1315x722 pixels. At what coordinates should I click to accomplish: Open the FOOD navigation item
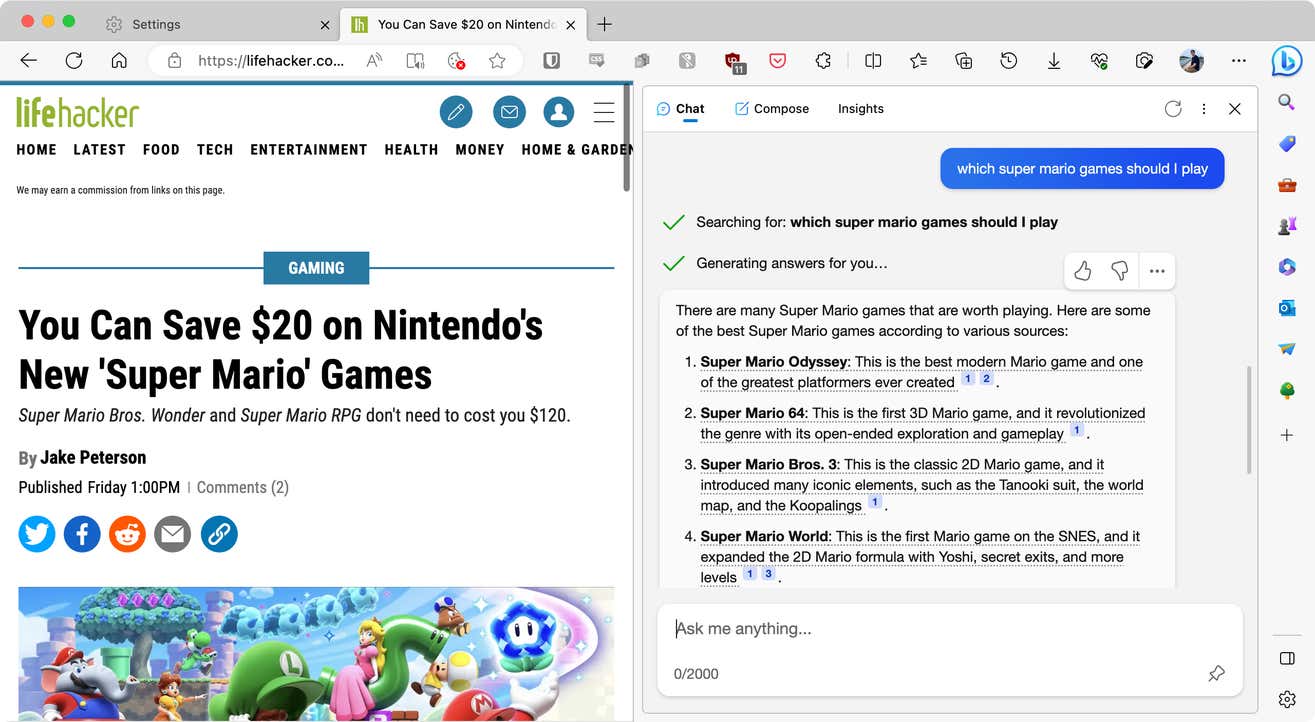[161, 149]
